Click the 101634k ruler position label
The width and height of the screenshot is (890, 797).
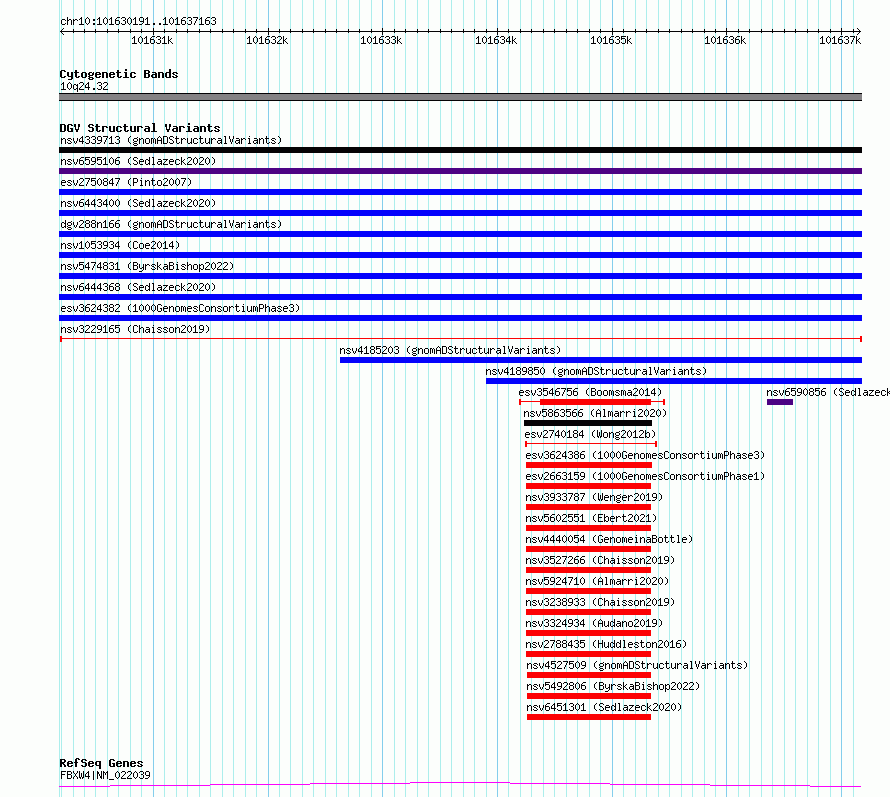click(496, 40)
